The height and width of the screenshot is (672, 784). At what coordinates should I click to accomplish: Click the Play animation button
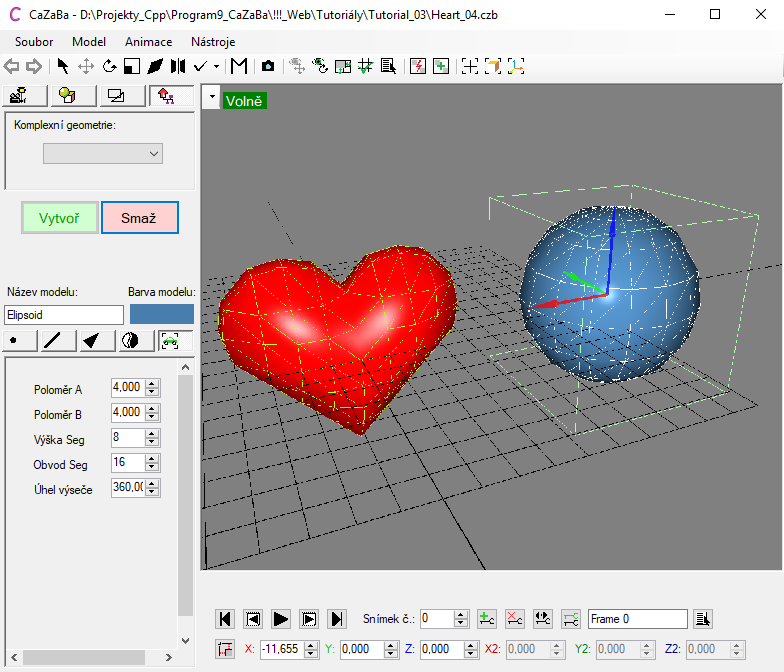(281, 619)
